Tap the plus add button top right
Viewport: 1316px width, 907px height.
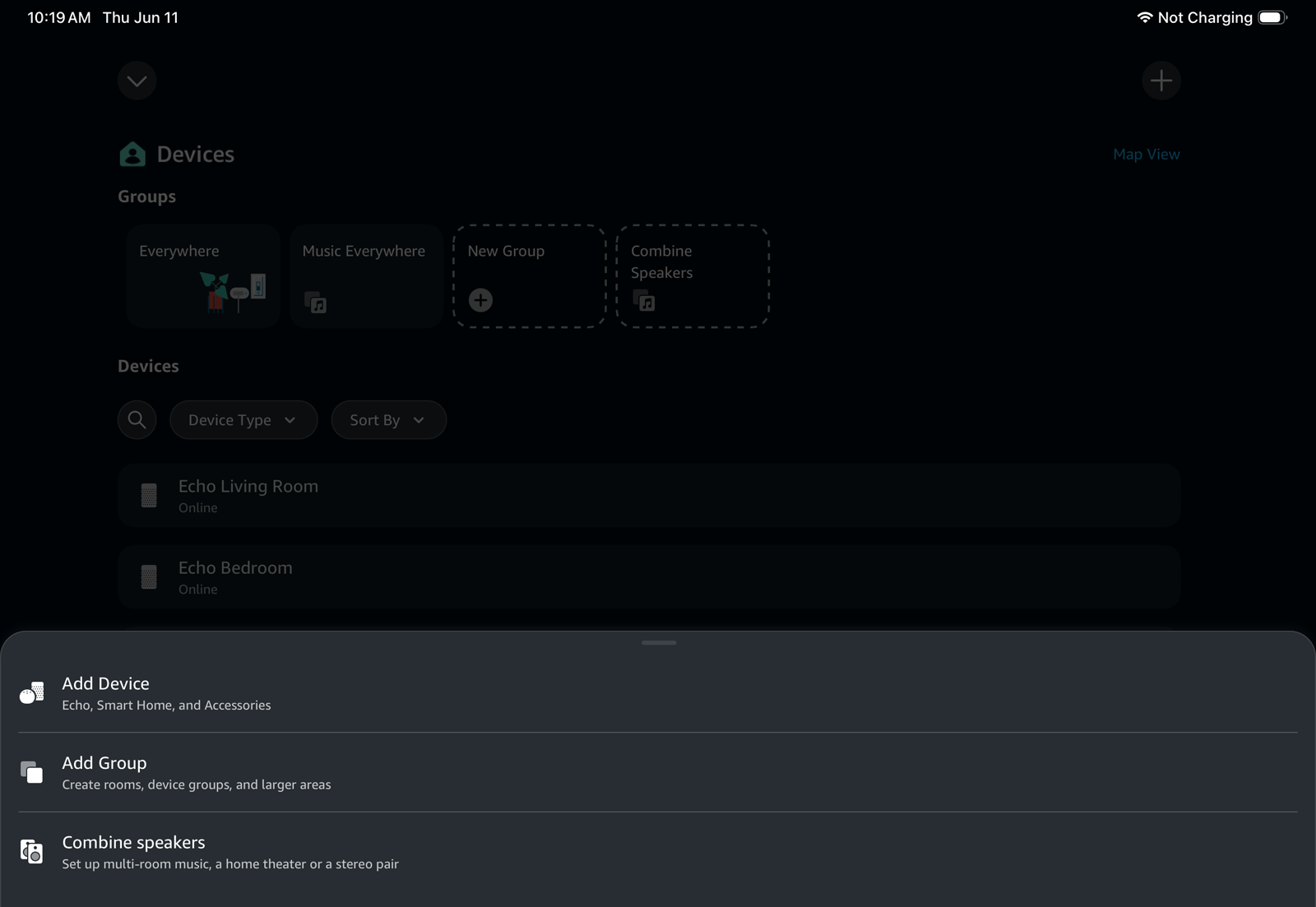coord(1161,81)
